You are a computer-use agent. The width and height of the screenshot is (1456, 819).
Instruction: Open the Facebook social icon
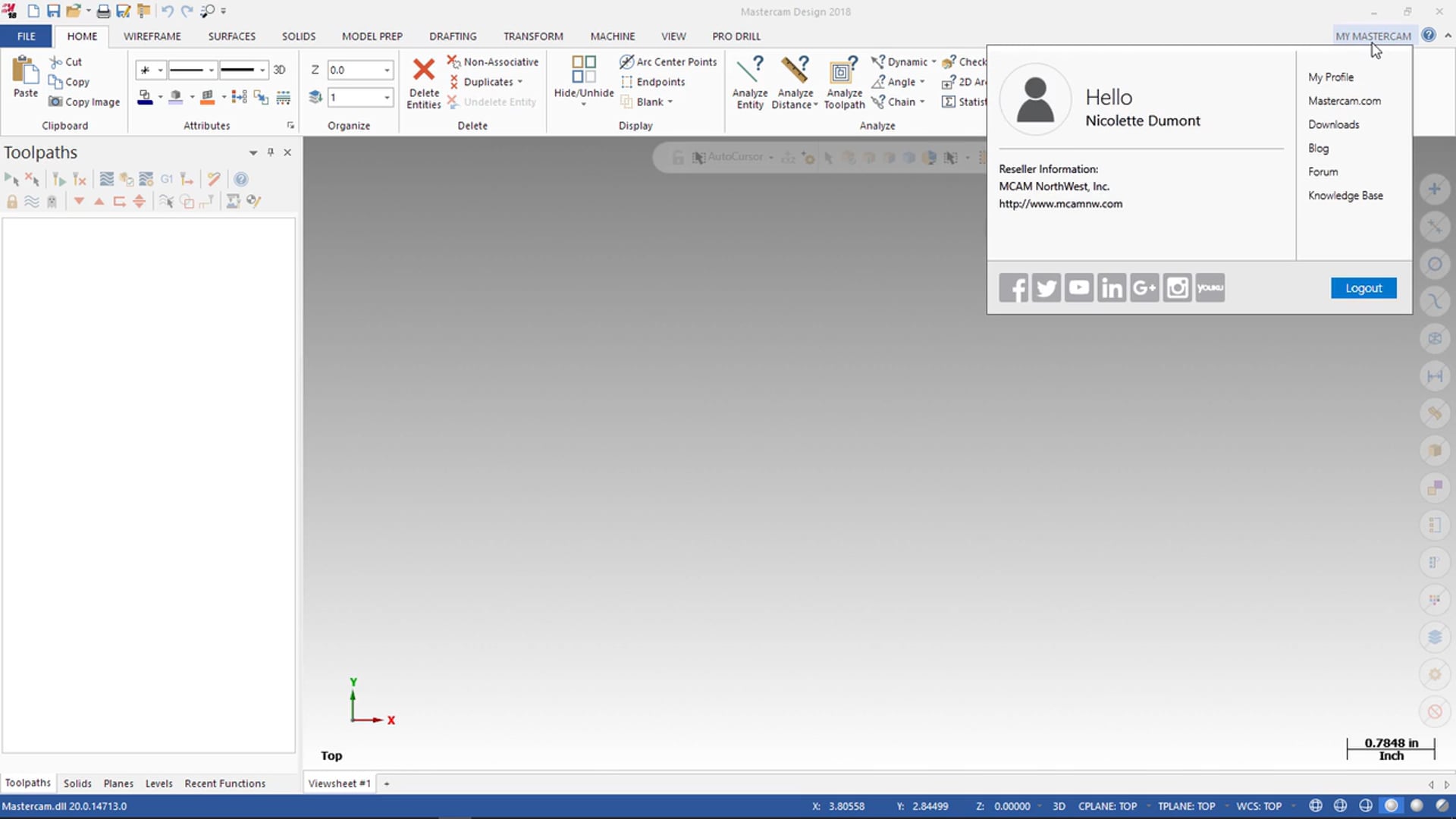pyautogui.click(x=1013, y=288)
